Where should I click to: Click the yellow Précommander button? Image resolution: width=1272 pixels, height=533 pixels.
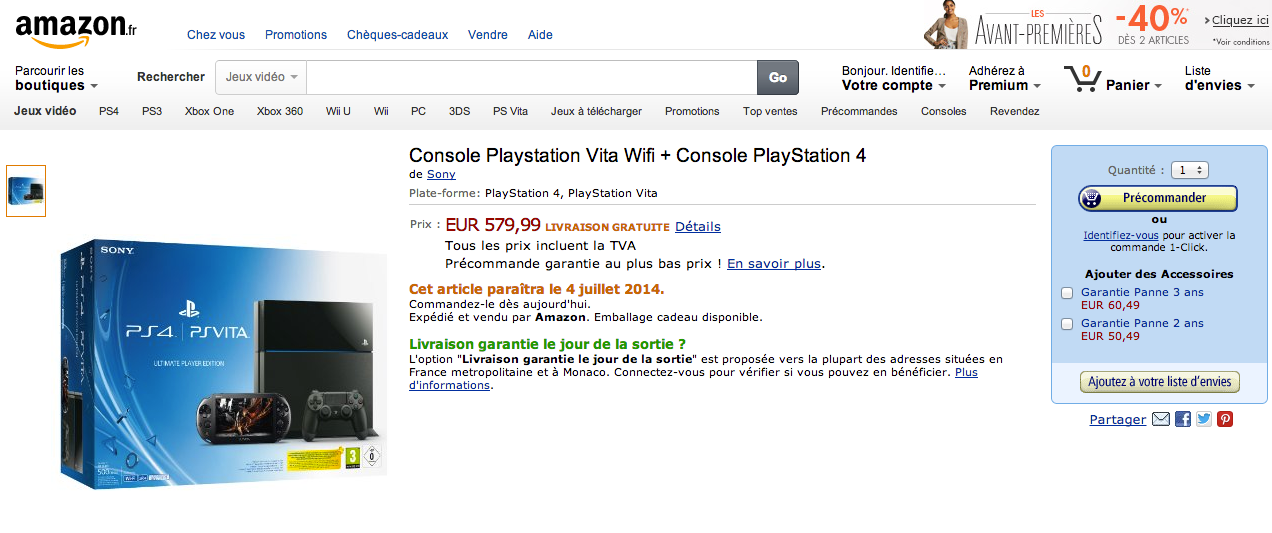1158,198
